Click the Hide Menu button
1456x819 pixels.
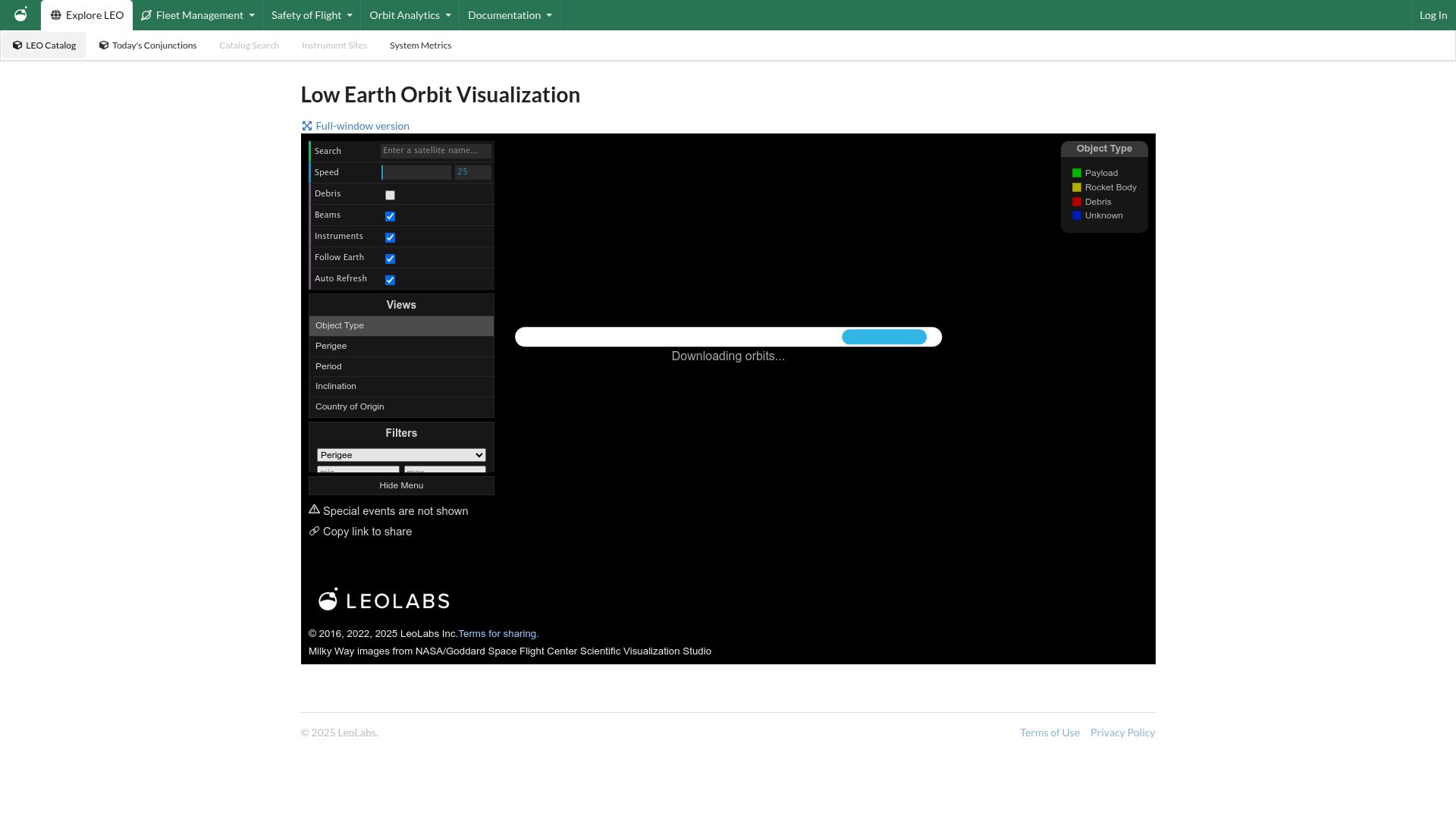pos(401,485)
